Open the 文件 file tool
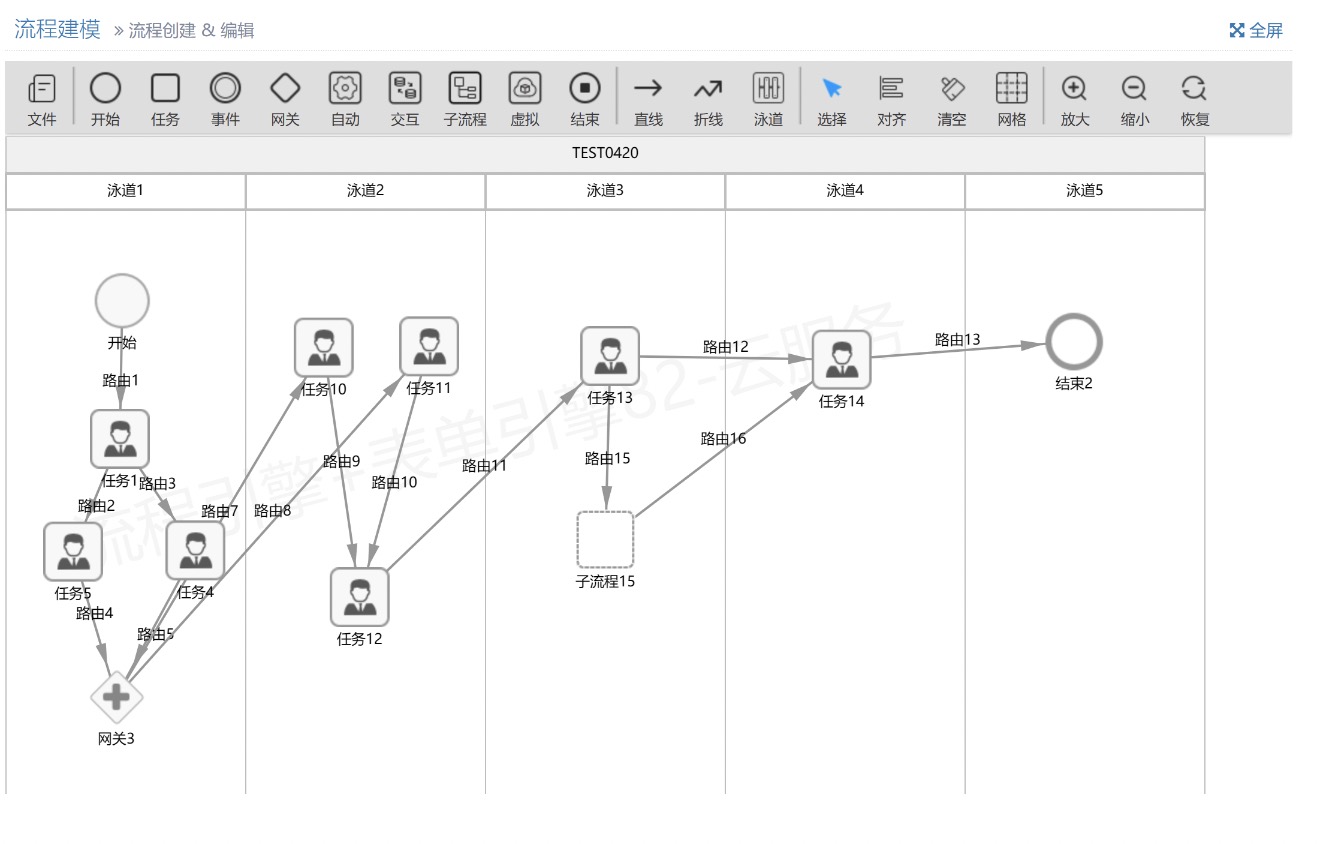1326x844 pixels. pos(42,99)
